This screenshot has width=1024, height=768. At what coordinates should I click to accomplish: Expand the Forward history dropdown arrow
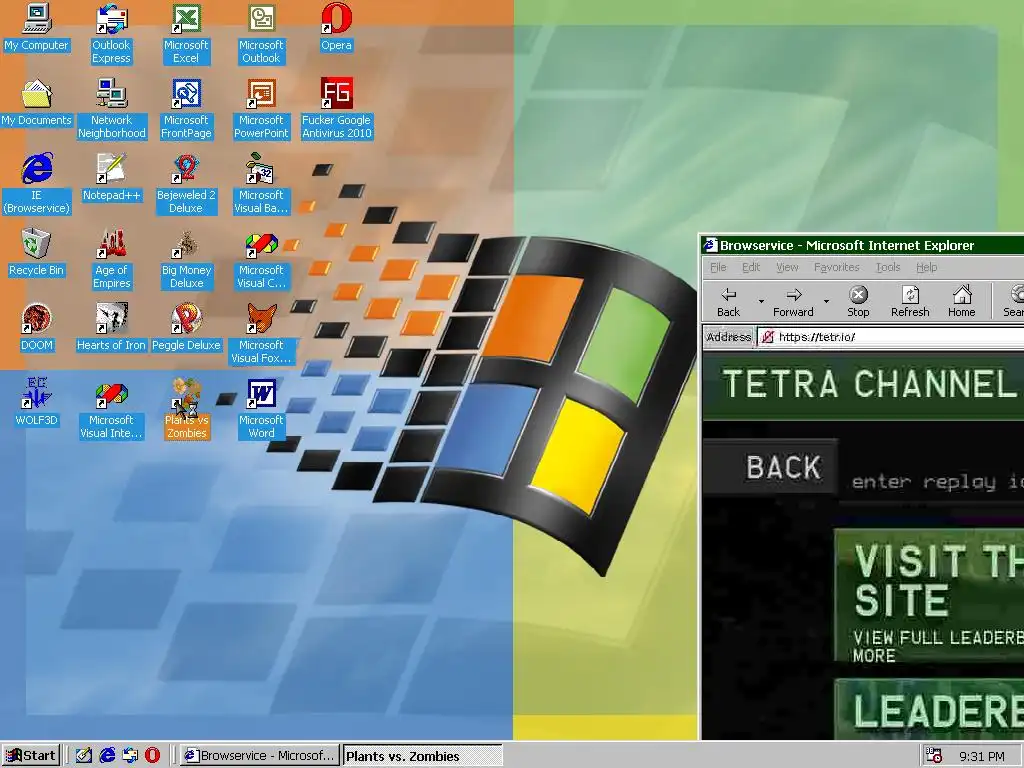tap(826, 302)
